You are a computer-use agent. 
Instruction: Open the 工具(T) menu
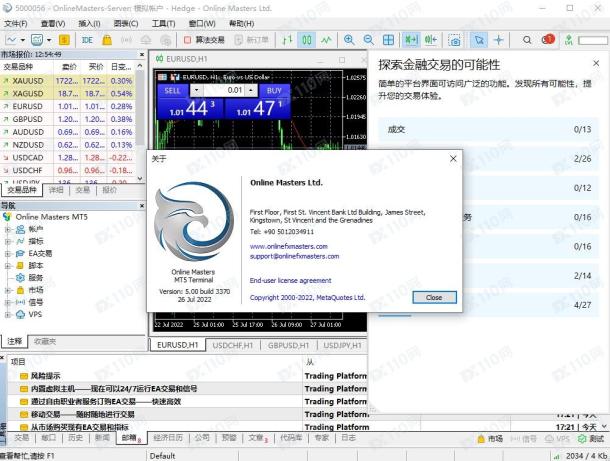(x=163, y=24)
